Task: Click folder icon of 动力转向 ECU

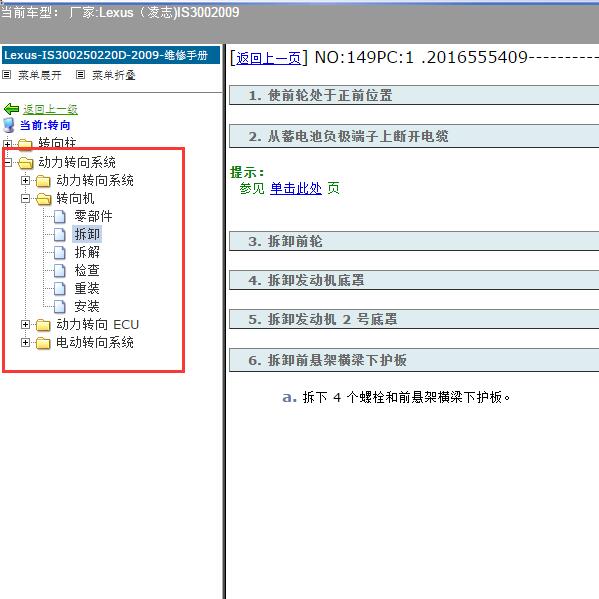Action: (43, 325)
